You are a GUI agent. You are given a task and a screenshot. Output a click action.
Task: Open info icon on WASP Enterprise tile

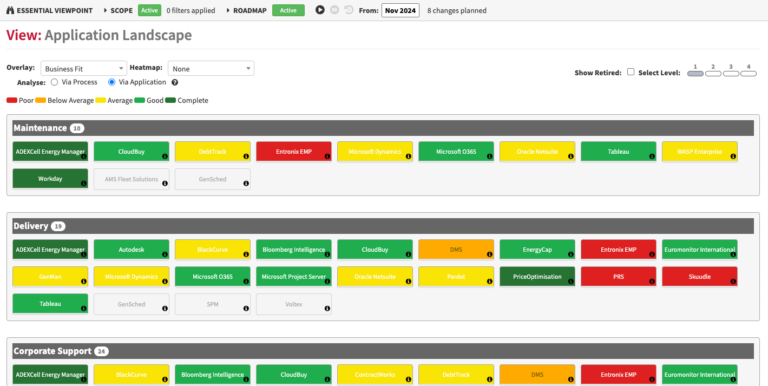tap(733, 157)
